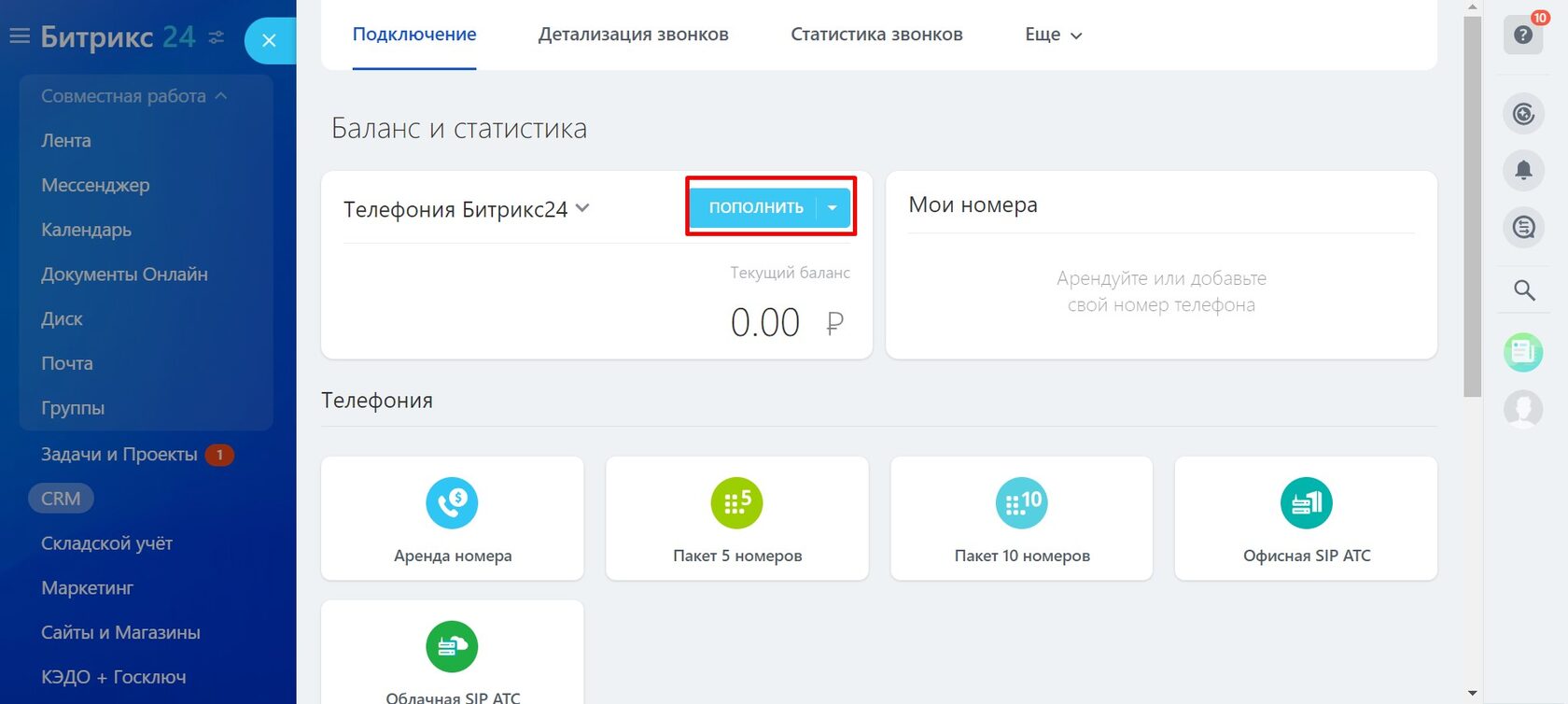Open the user avatar profile icon
1568x704 pixels.
1523,409
